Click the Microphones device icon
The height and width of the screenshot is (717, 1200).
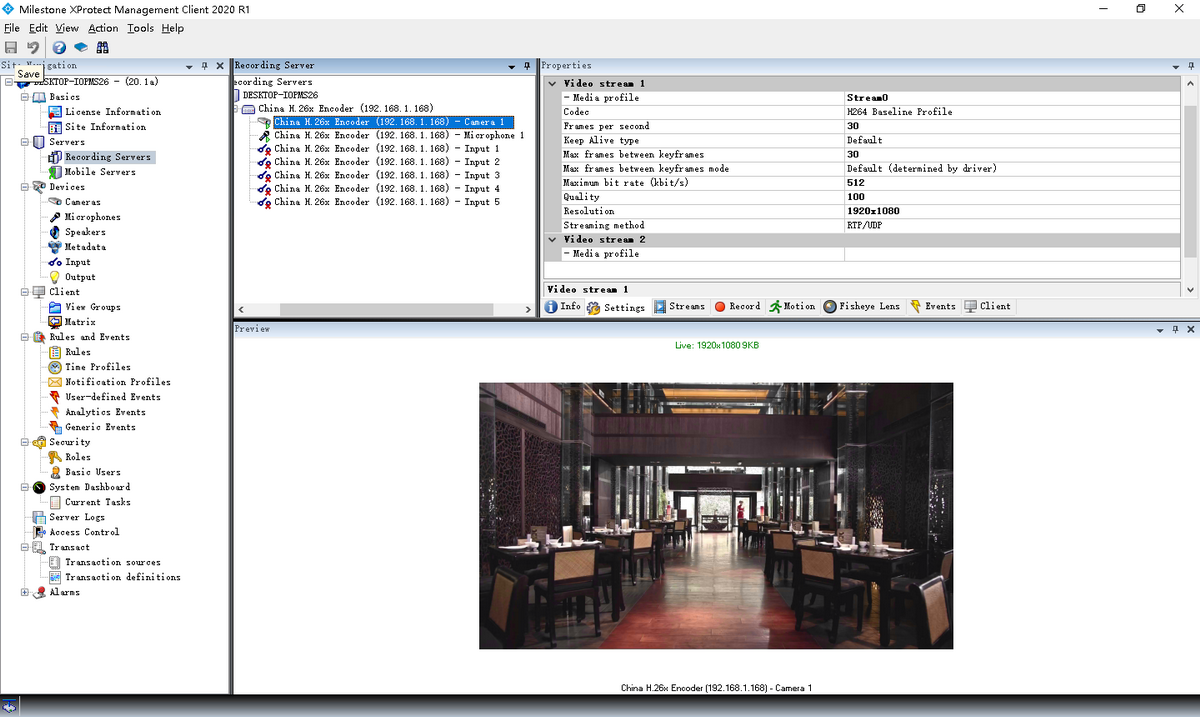click(56, 217)
